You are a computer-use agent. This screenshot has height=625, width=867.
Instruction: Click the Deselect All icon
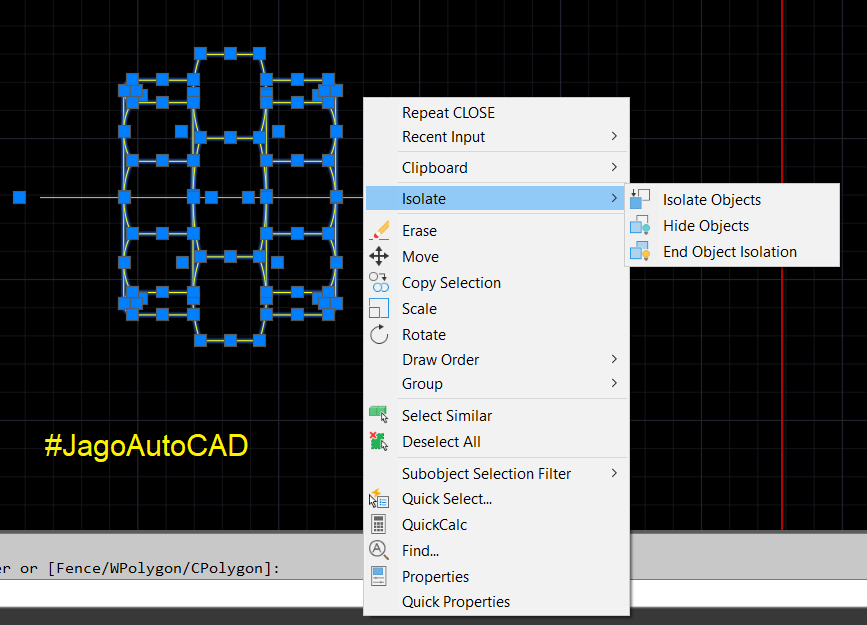click(379, 440)
